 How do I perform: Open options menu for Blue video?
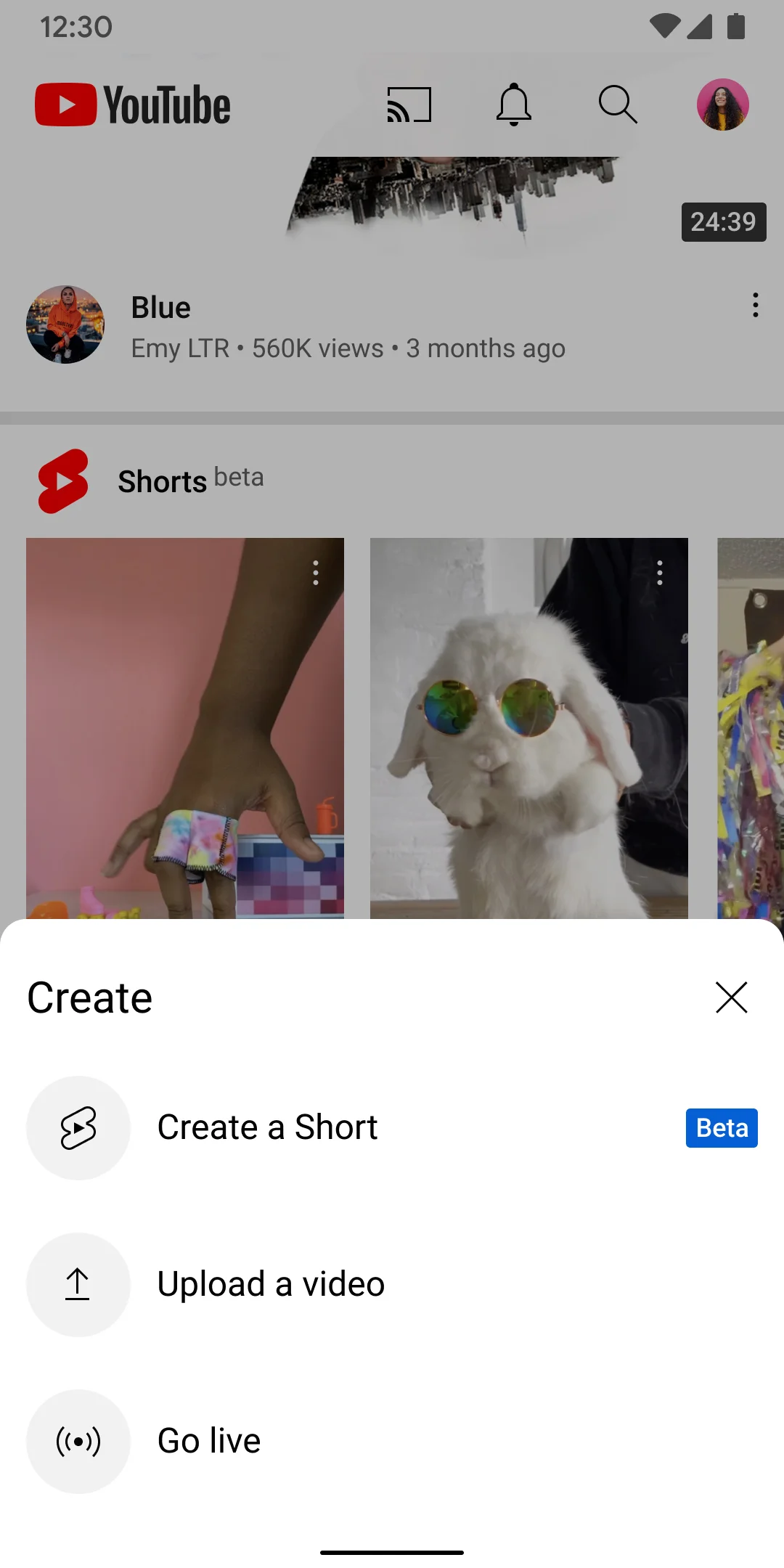(756, 305)
